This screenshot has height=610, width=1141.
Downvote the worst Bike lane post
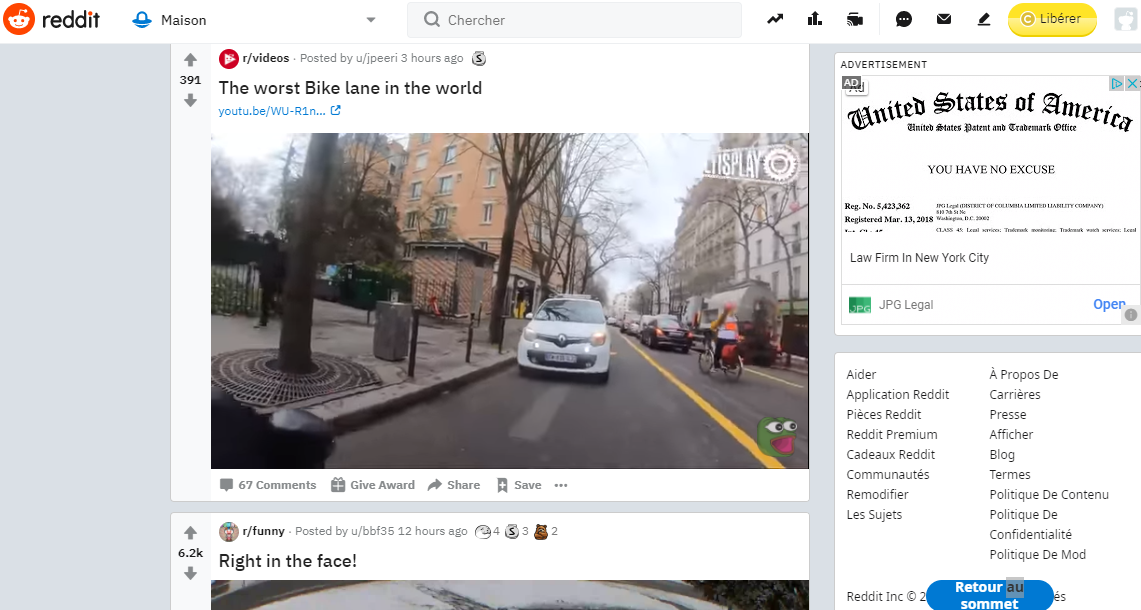click(190, 100)
